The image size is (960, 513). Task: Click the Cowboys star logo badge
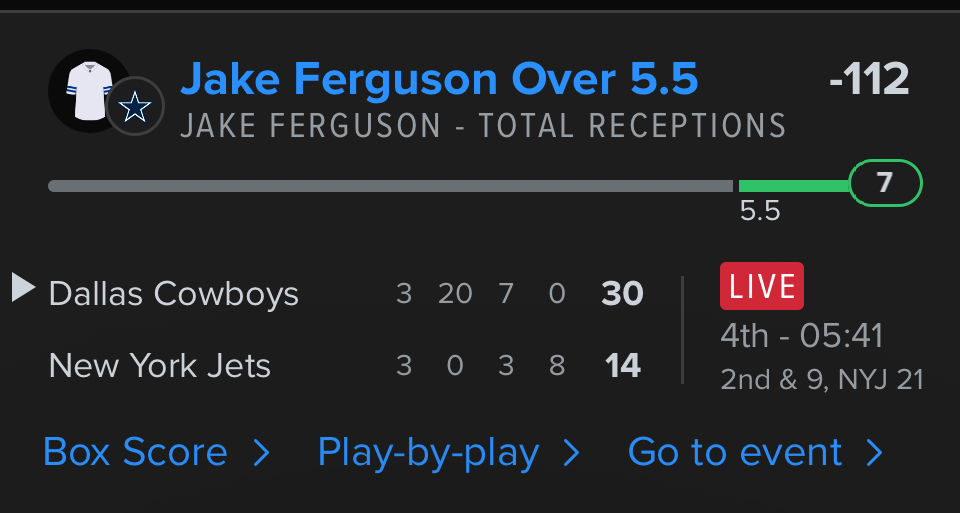135,106
